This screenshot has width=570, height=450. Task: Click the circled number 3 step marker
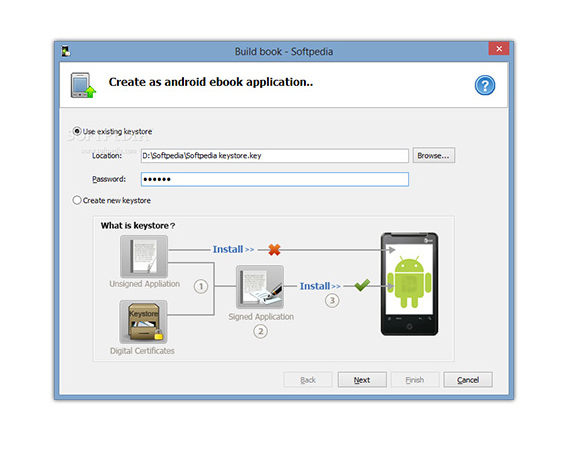click(x=332, y=301)
